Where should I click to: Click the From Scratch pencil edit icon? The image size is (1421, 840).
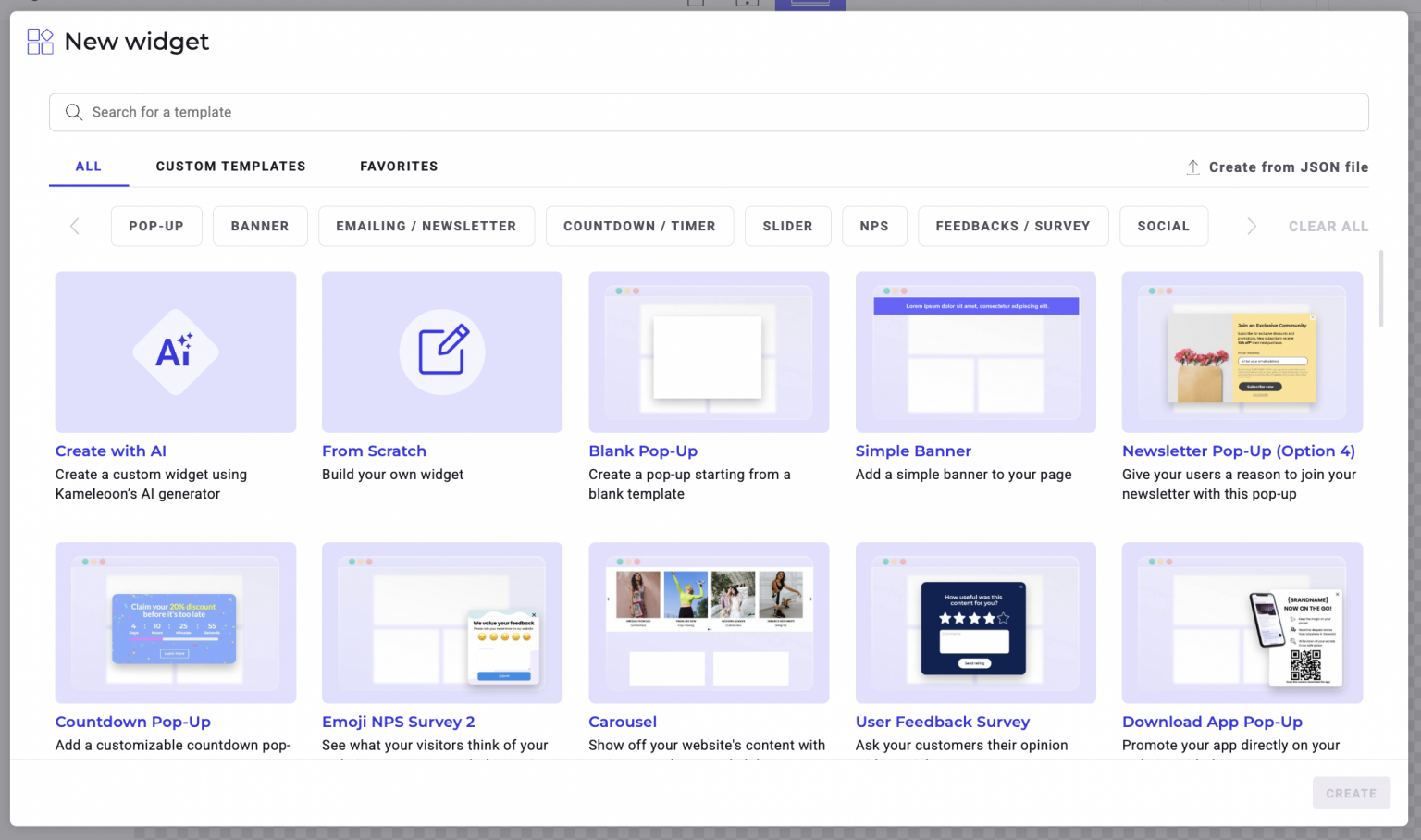[442, 352]
